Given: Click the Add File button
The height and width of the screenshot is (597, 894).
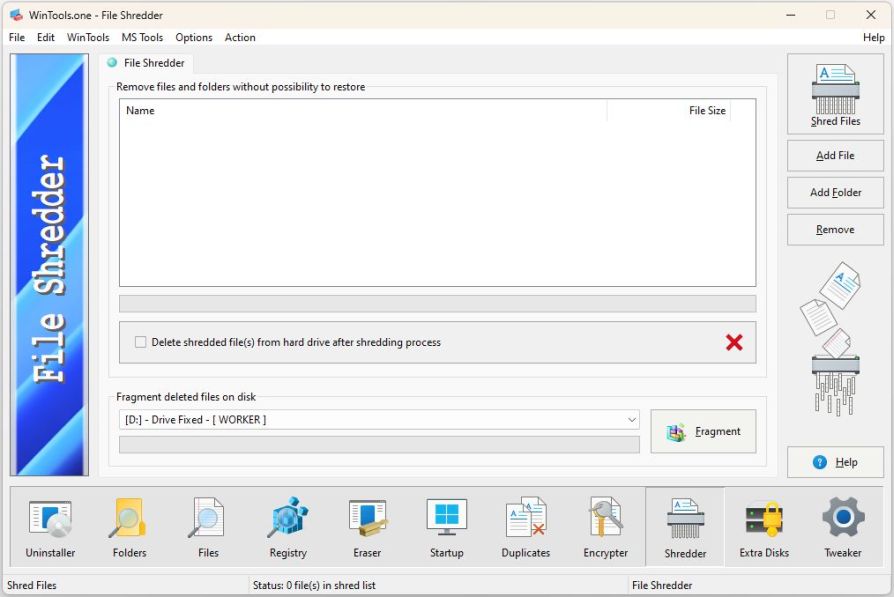Looking at the screenshot, I should pyautogui.click(x=835, y=156).
